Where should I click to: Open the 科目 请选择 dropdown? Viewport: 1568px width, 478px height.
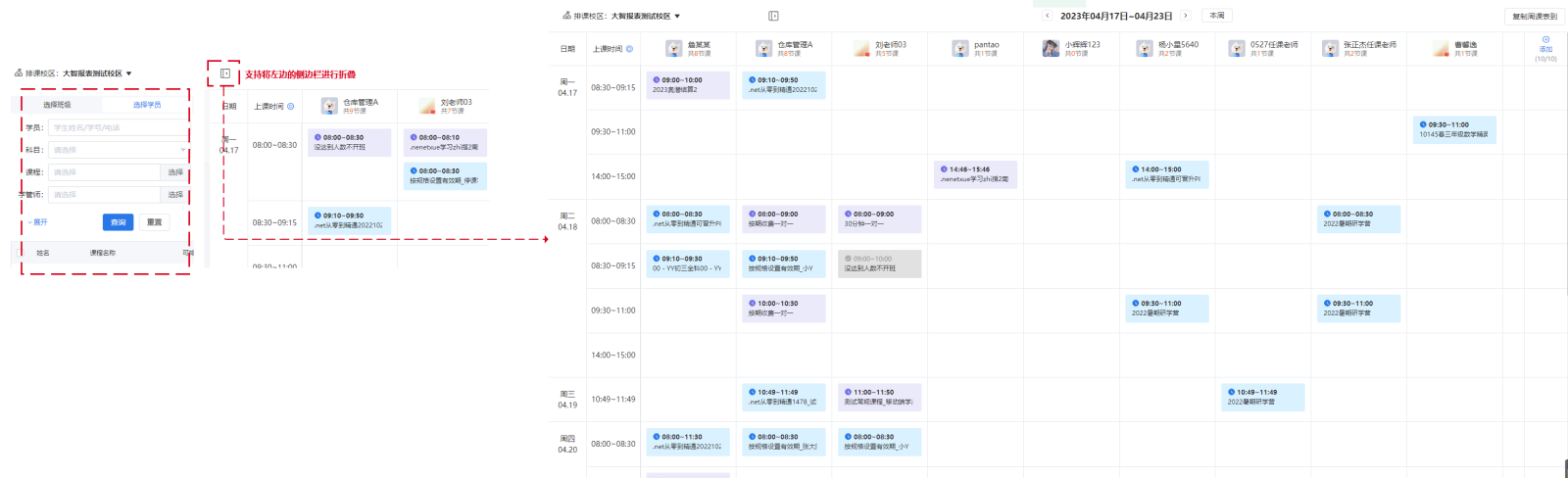(118, 150)
